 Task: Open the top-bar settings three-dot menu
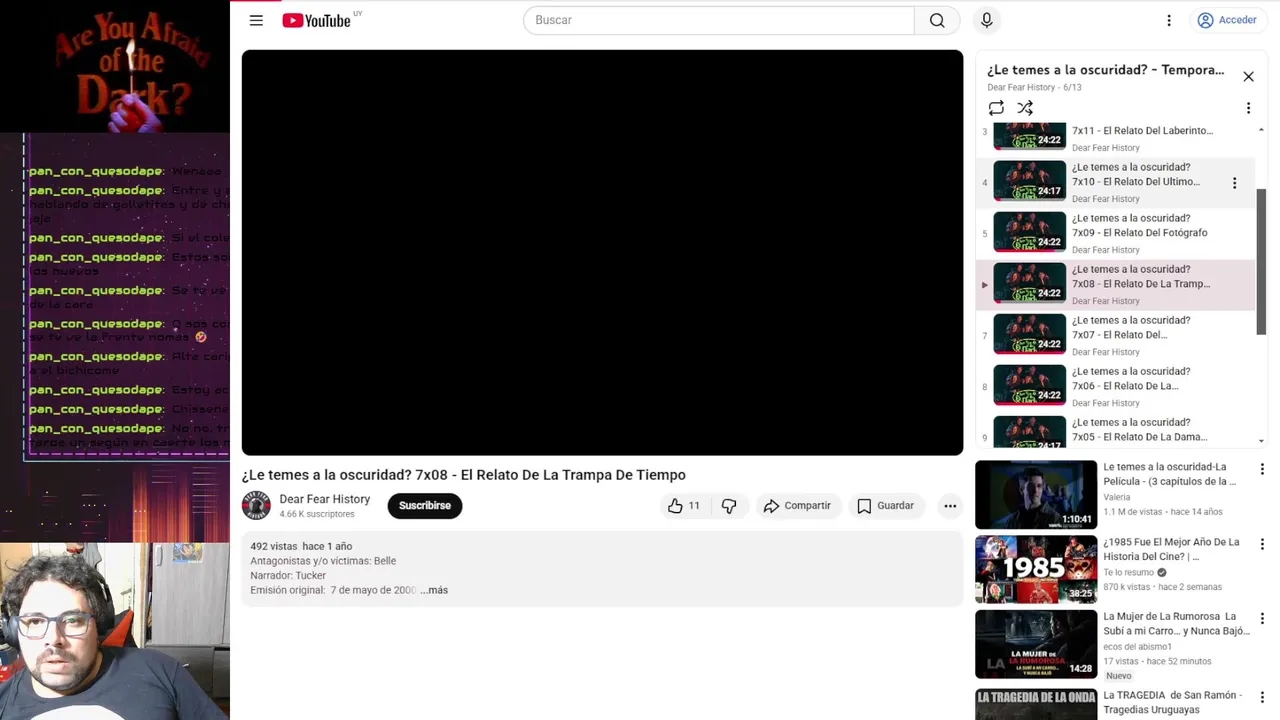click(x=1168, y=20)
